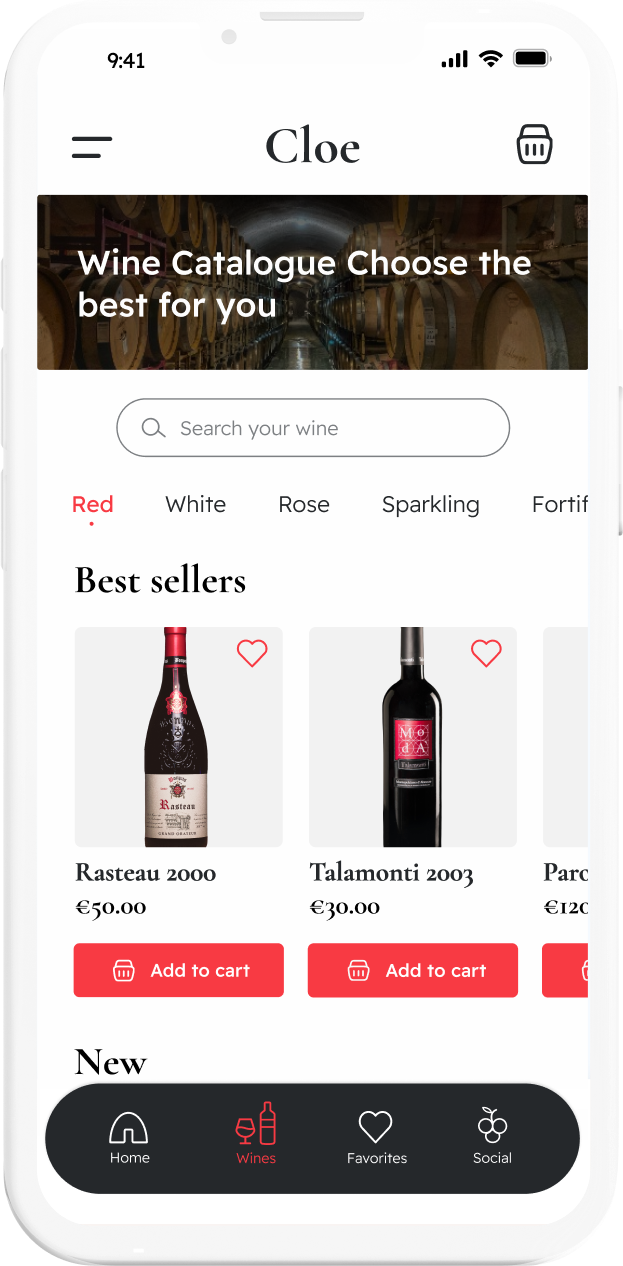This screenshot has width=623, height=1266.
Task: Select the Rose category tab
Action: point(304,505)
